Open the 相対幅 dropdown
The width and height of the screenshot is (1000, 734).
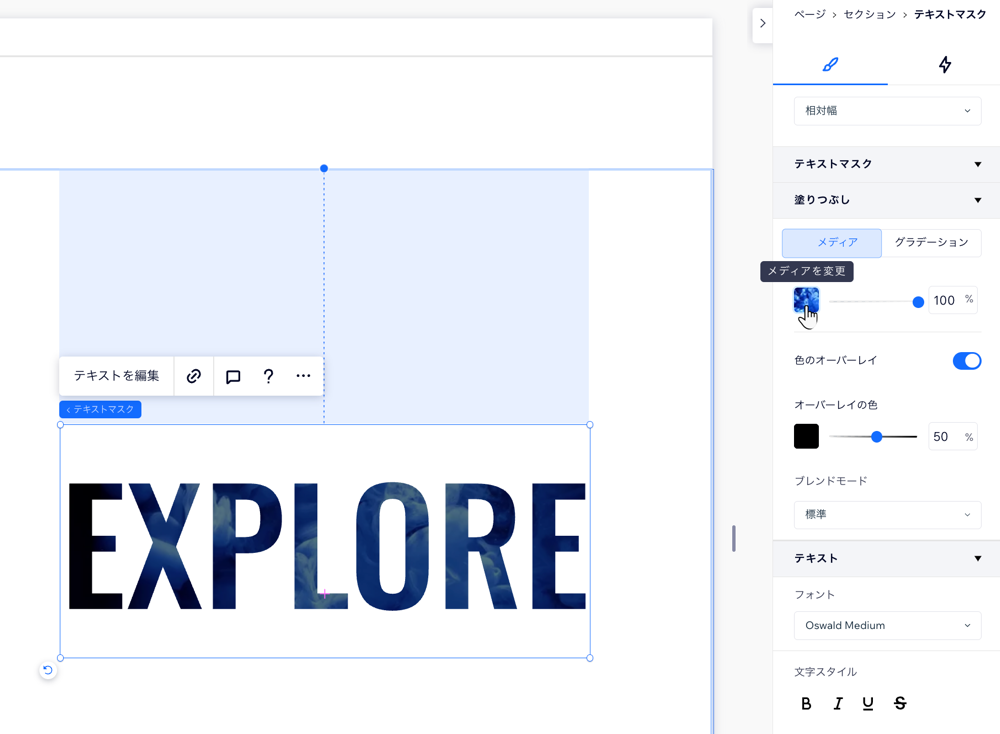point(887,111)
